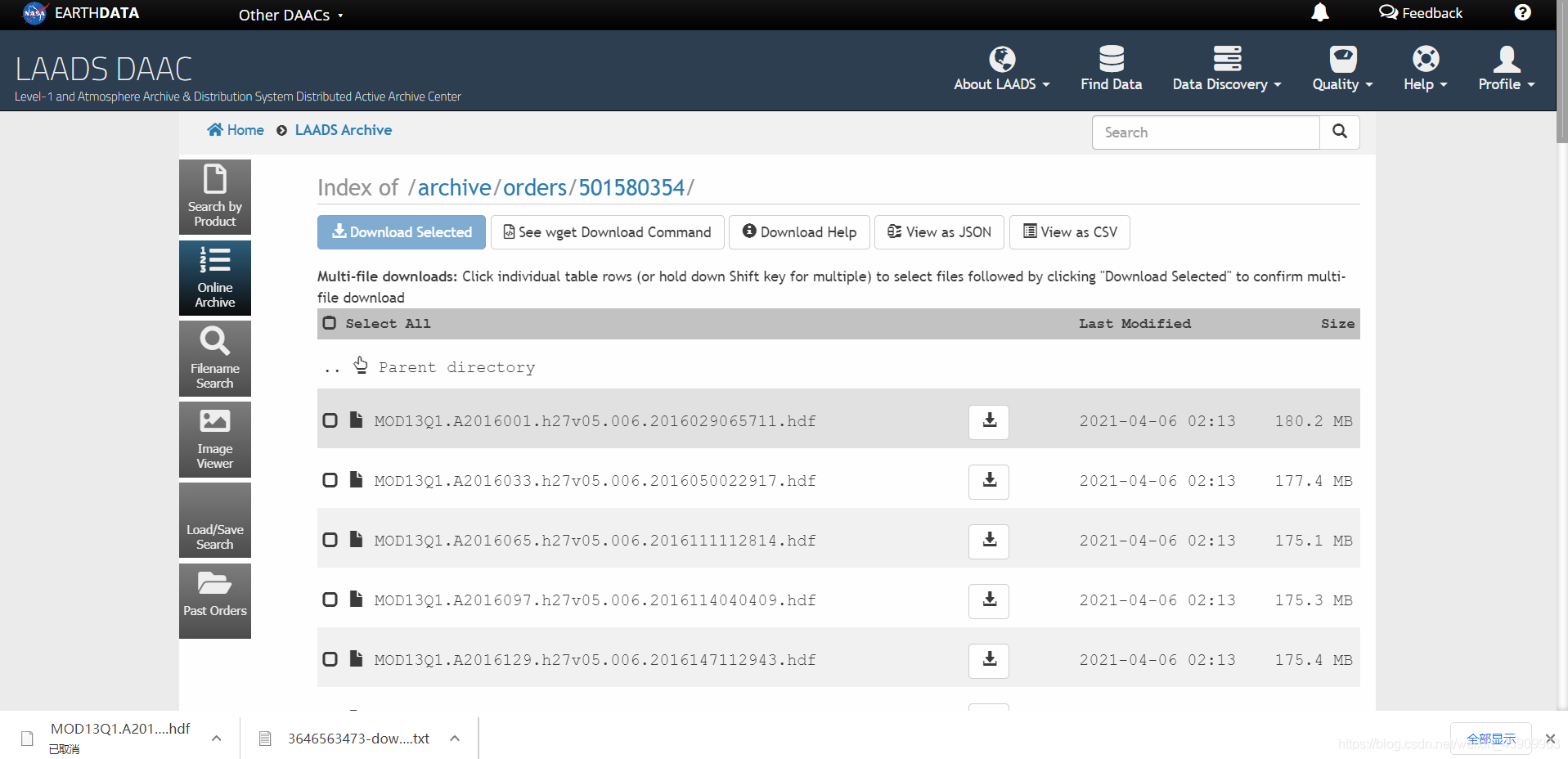Select Online Archive in sidebar

point(215,278)
